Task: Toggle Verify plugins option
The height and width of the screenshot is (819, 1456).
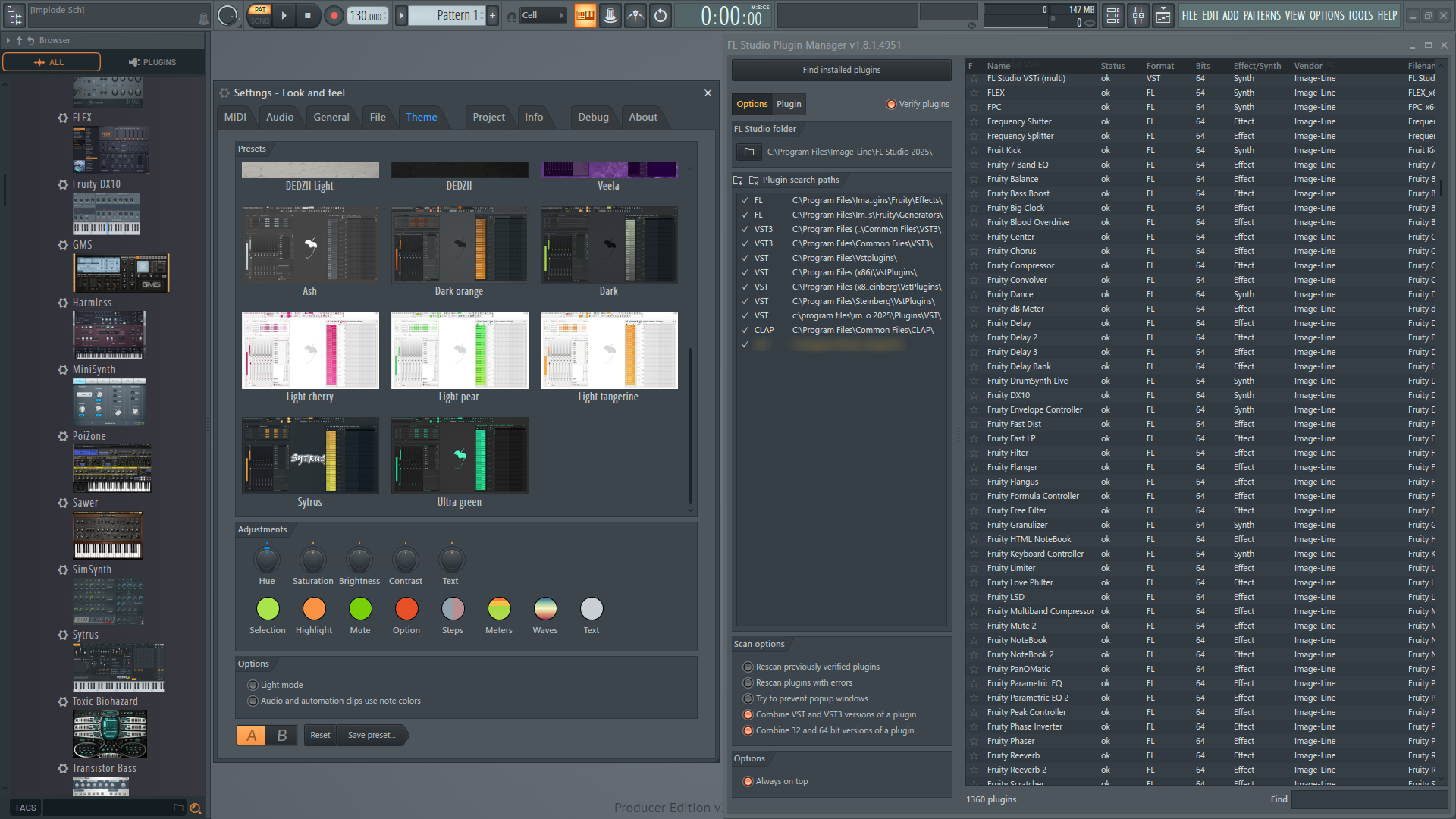Action: 918,104
